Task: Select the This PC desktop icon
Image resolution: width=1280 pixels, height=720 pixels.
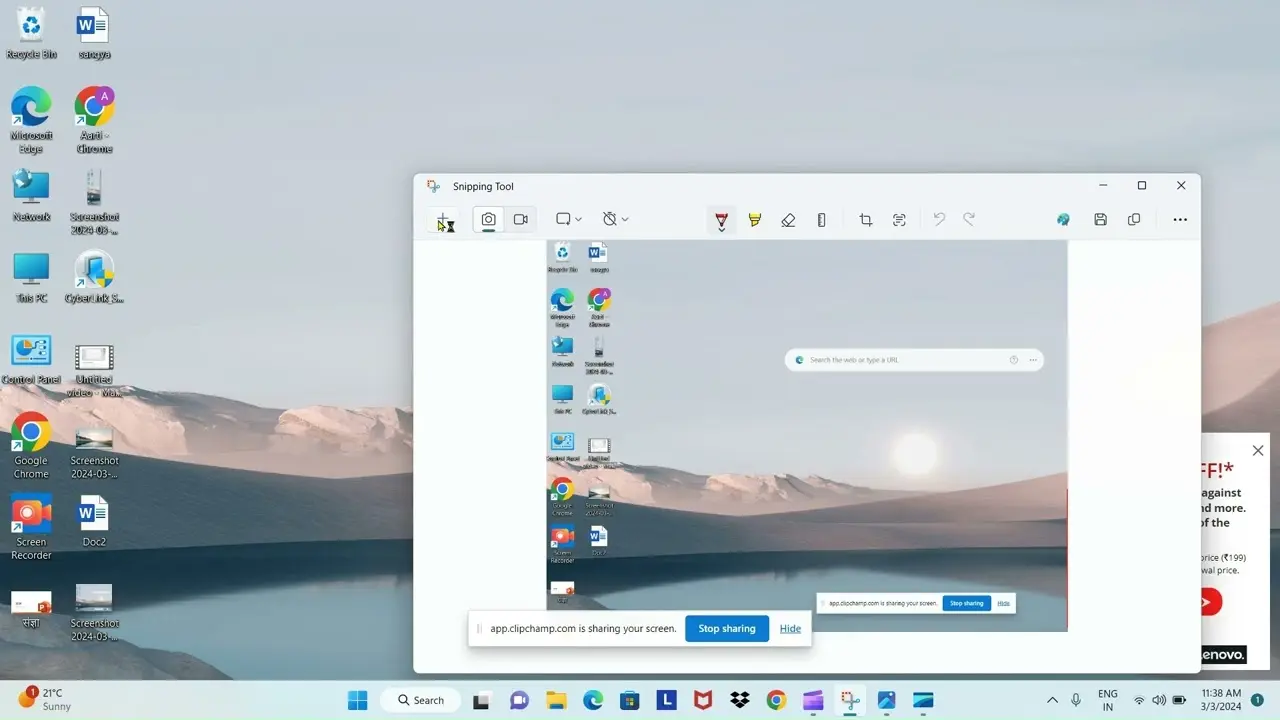Action: pos(31,278)
